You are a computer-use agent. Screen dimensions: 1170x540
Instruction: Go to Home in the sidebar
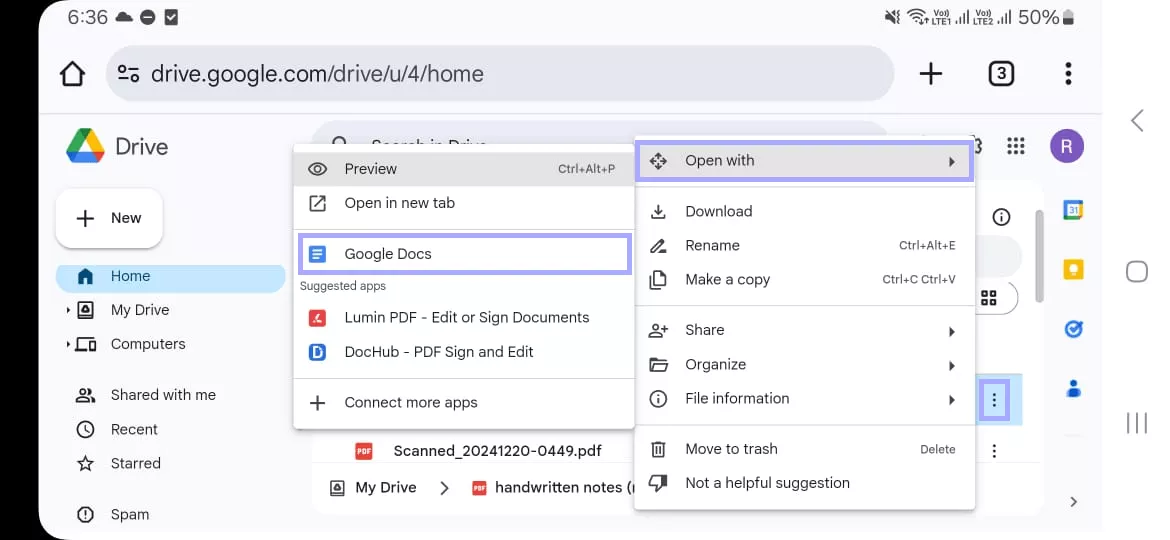click(x=170, y=277)
